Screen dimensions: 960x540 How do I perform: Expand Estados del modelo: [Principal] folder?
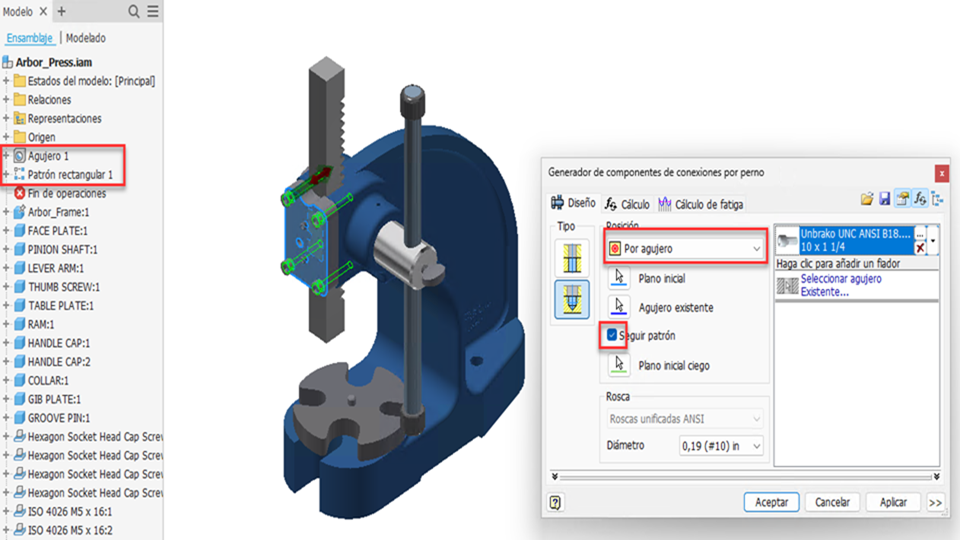tap(6, 81)
